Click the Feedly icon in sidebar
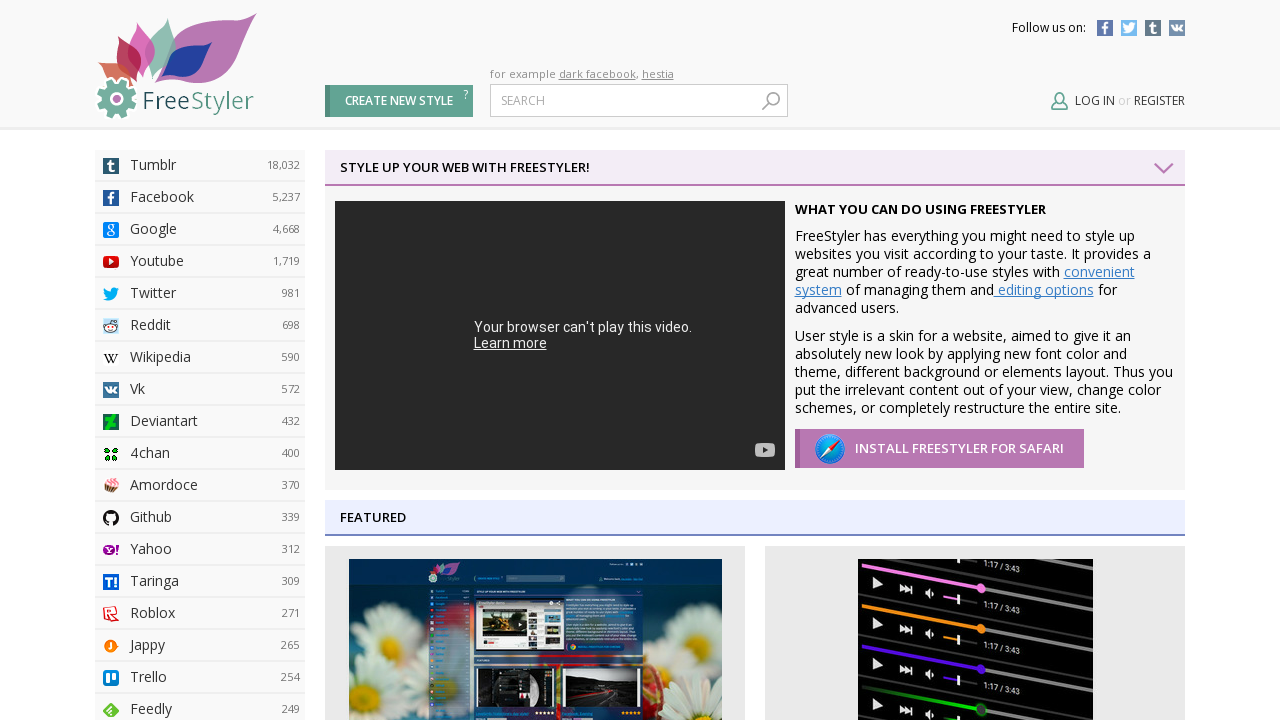The width and height of the screenshot is (1280, 720). (x=111, y=710)
